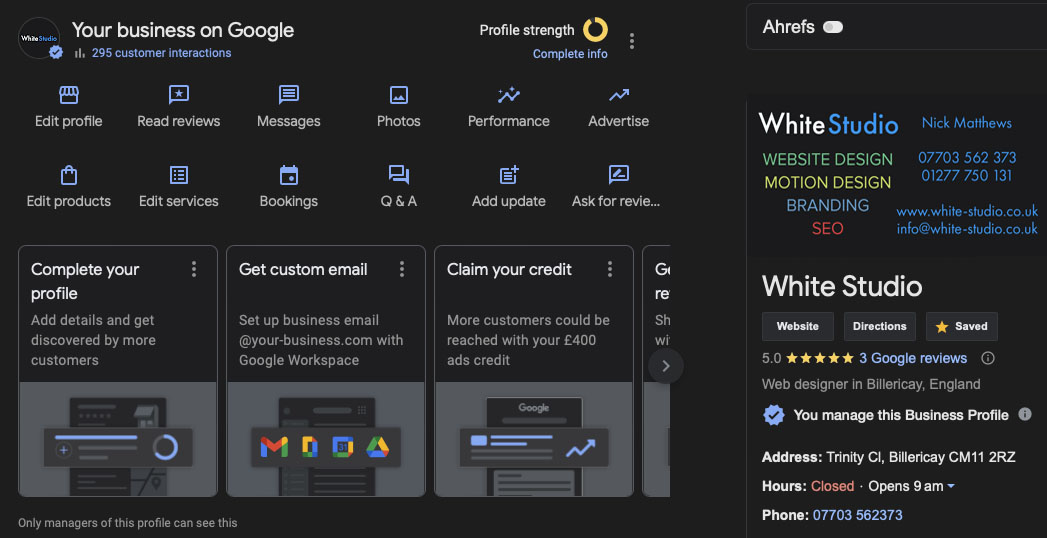Click the Profile strength ring indicator
Image resolution: width=1047 pixels, height=538 pixels.
pos(595,30)
